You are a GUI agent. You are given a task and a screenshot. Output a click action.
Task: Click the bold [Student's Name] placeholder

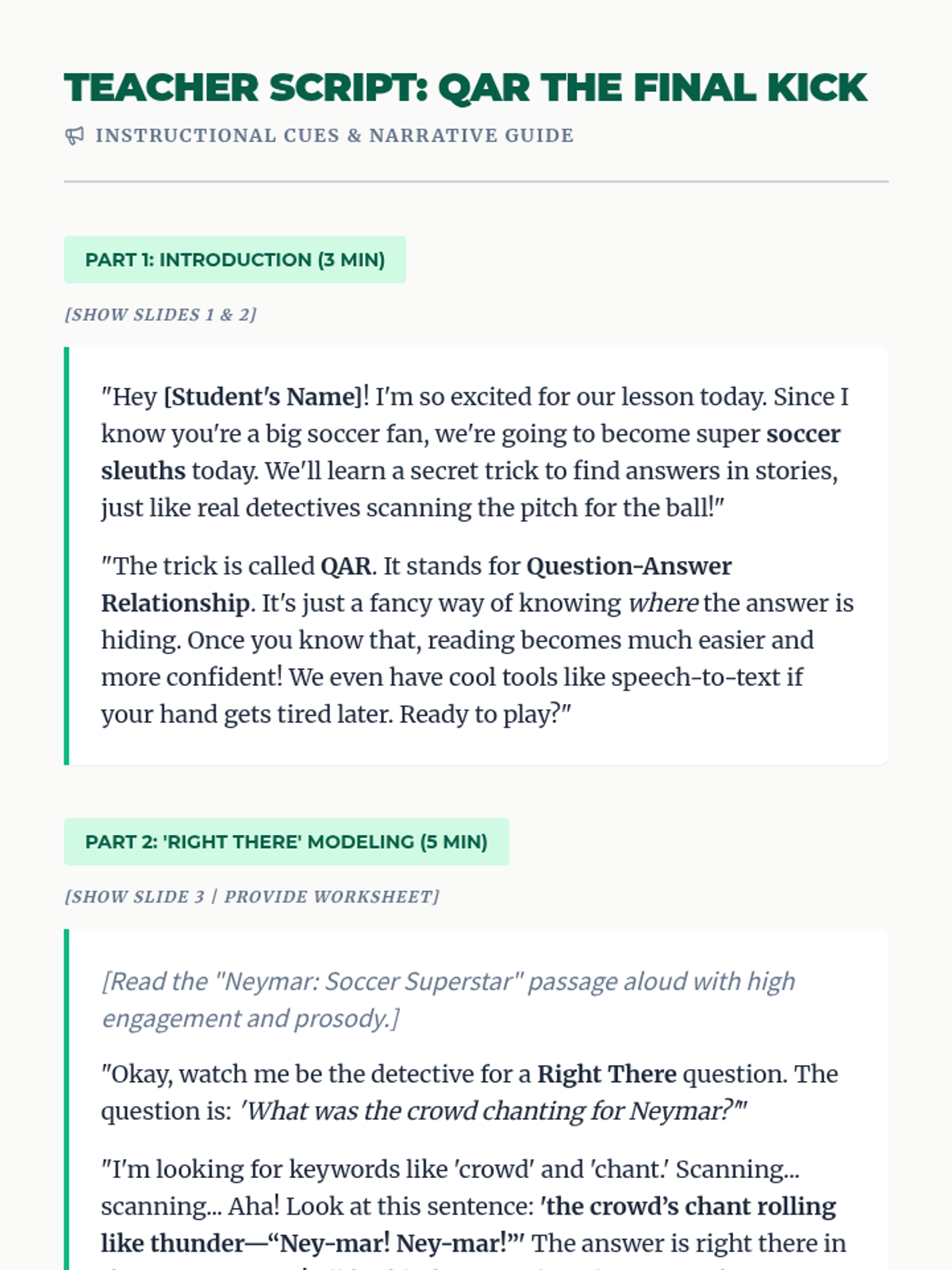[x=263, y=397]
